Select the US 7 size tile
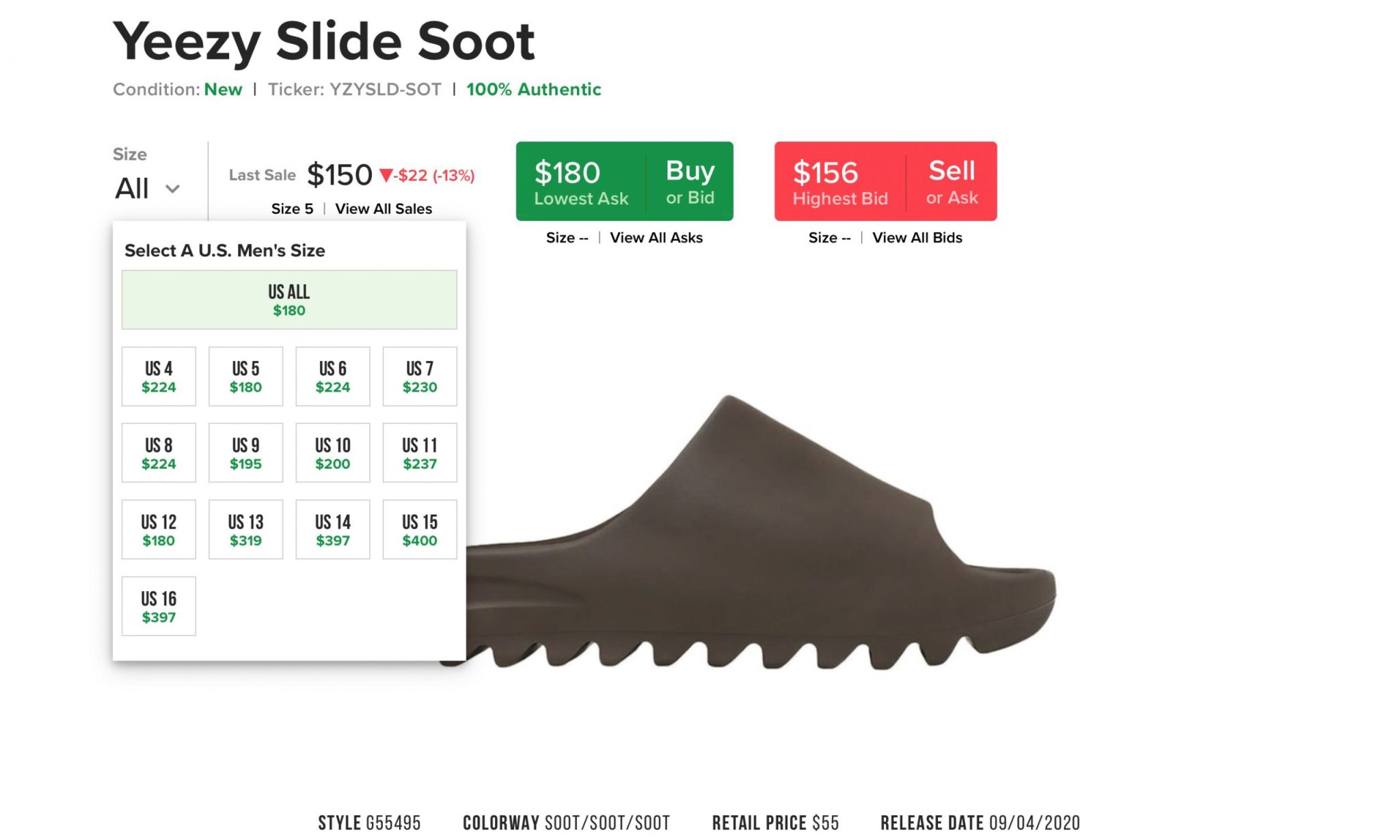 [x=420, y=377]
